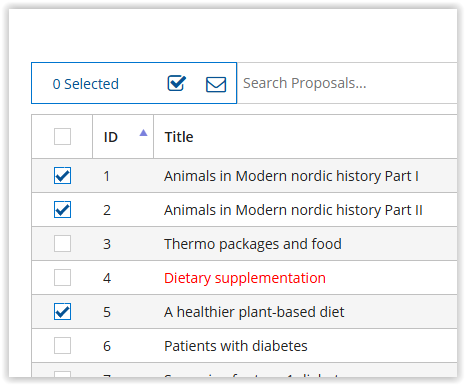
Task: Open Animals in Modern nordic history Part I
Action: click(291, 176)
